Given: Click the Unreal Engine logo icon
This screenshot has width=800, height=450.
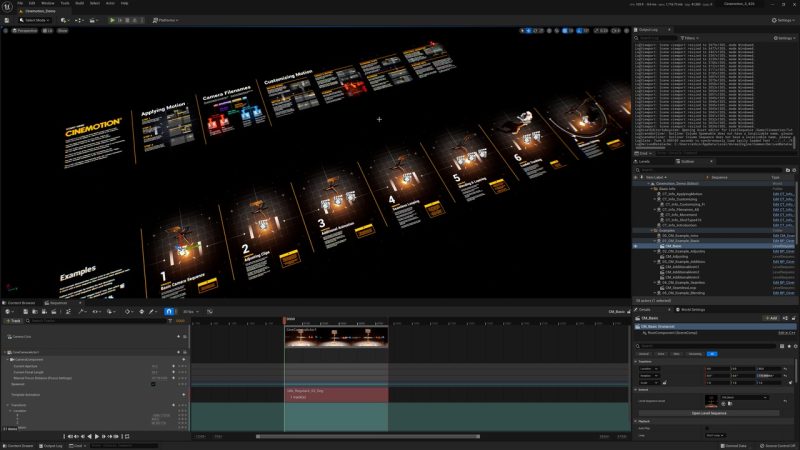Looking at the screenshot, I should point(7,6).
